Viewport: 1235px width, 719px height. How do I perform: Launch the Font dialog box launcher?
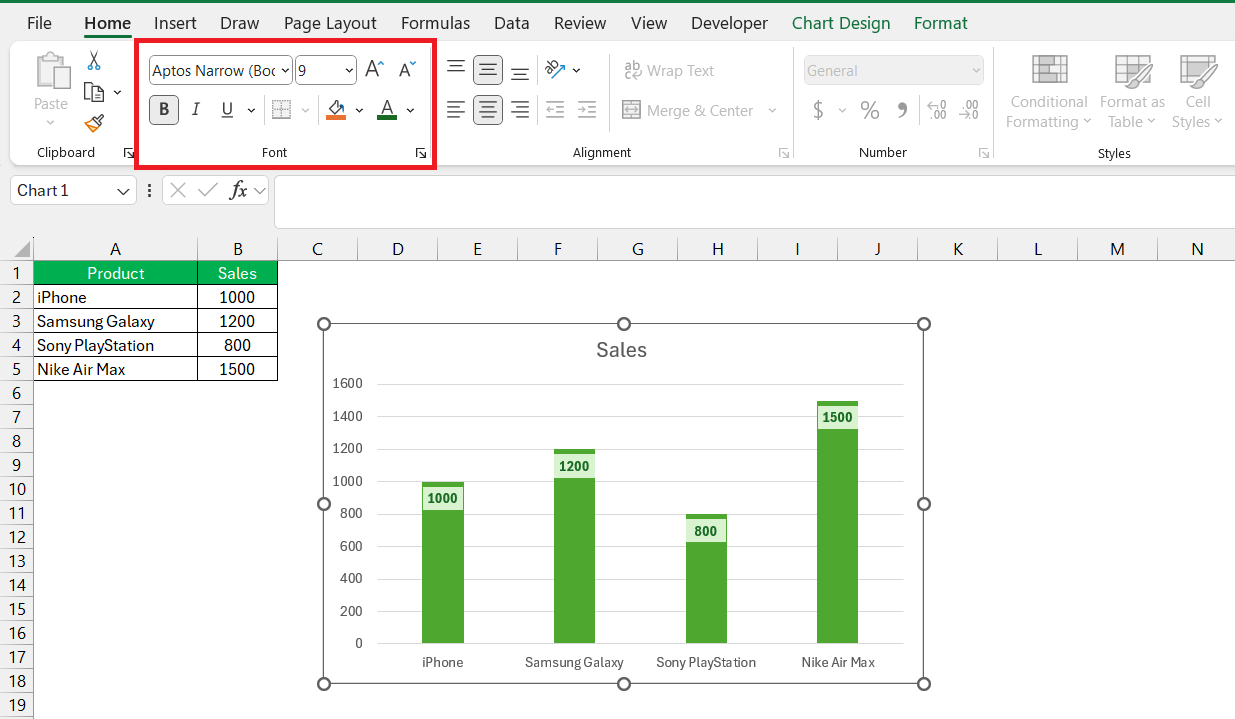tap(421, 153)
